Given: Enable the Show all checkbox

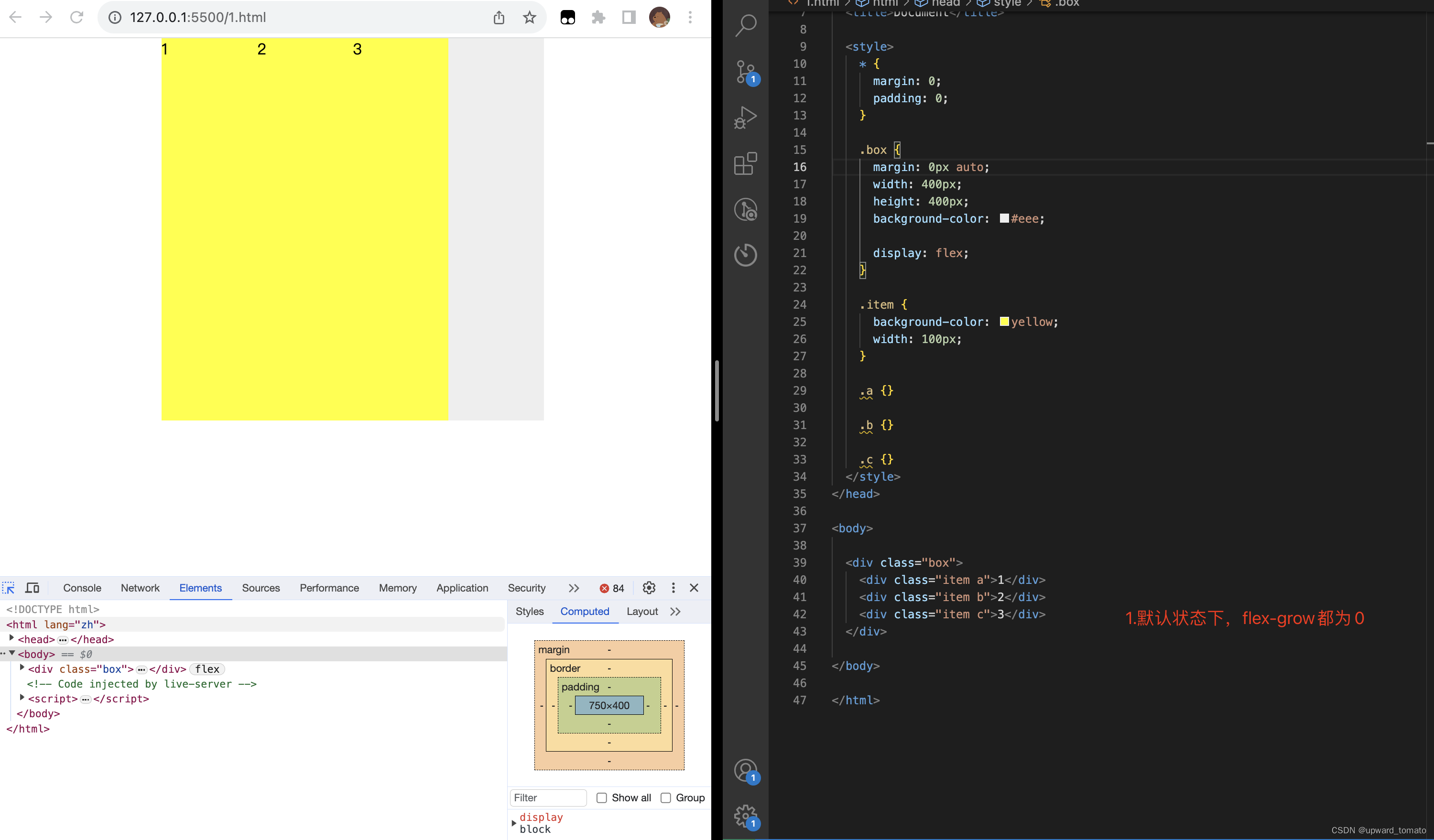Looking at the screenshot, I should pos(601,798).
